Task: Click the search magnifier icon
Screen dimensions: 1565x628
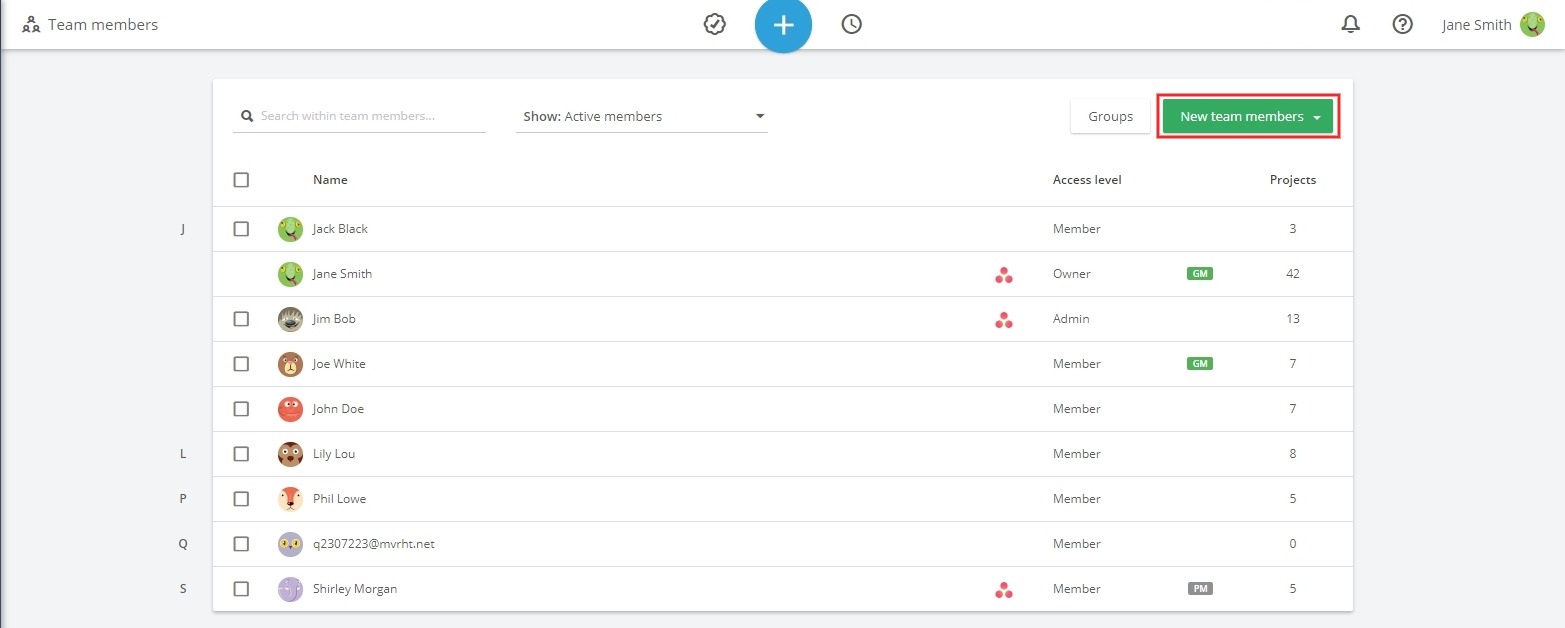Action: 247,116
